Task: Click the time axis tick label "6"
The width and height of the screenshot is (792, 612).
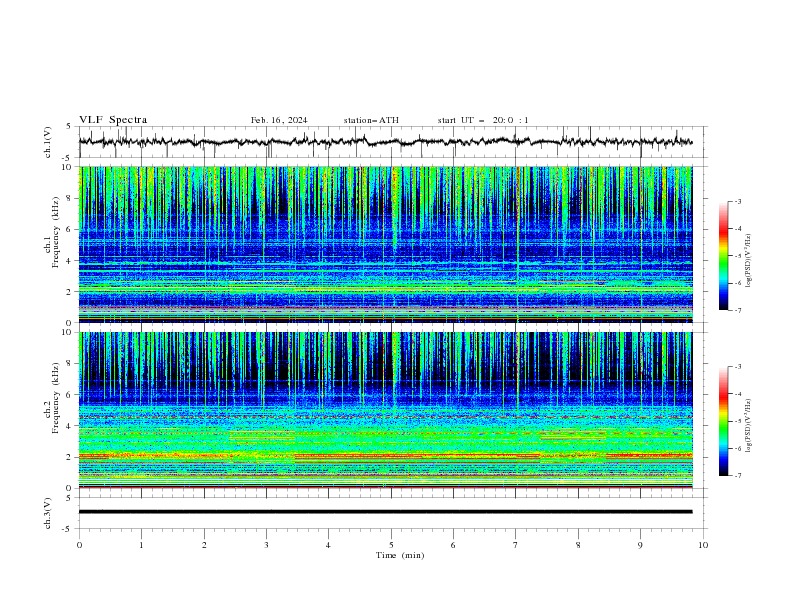Action: pyautogui.click(x=453, y=545)
